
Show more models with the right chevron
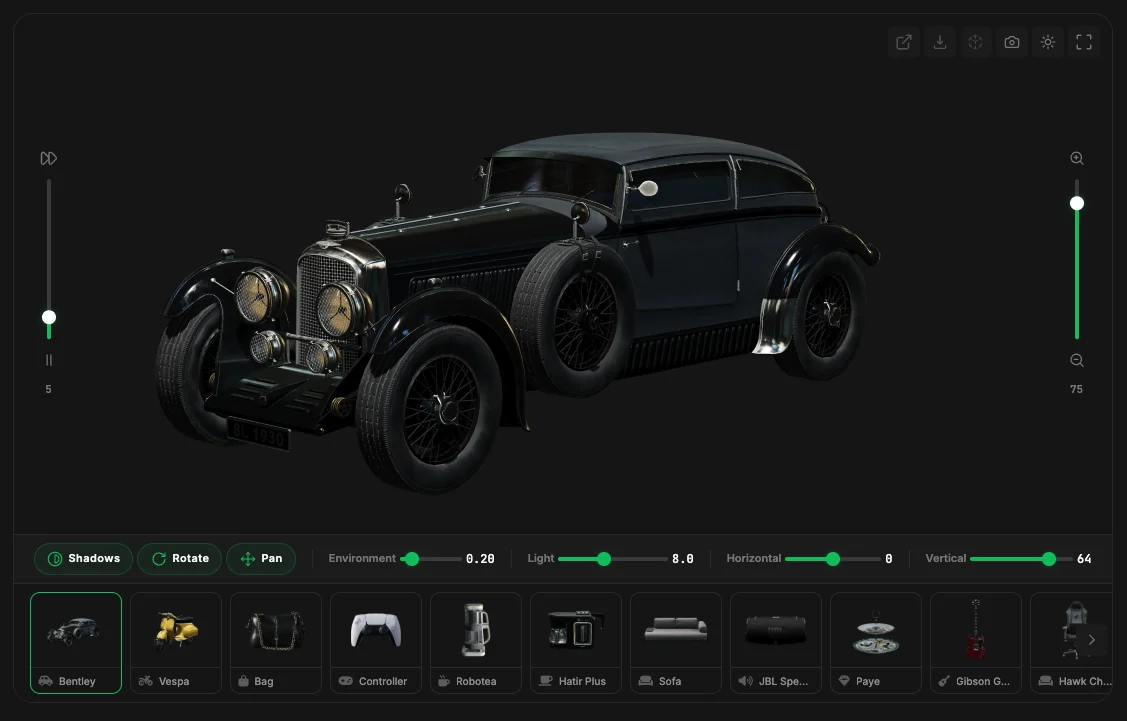click(1092, 640)
